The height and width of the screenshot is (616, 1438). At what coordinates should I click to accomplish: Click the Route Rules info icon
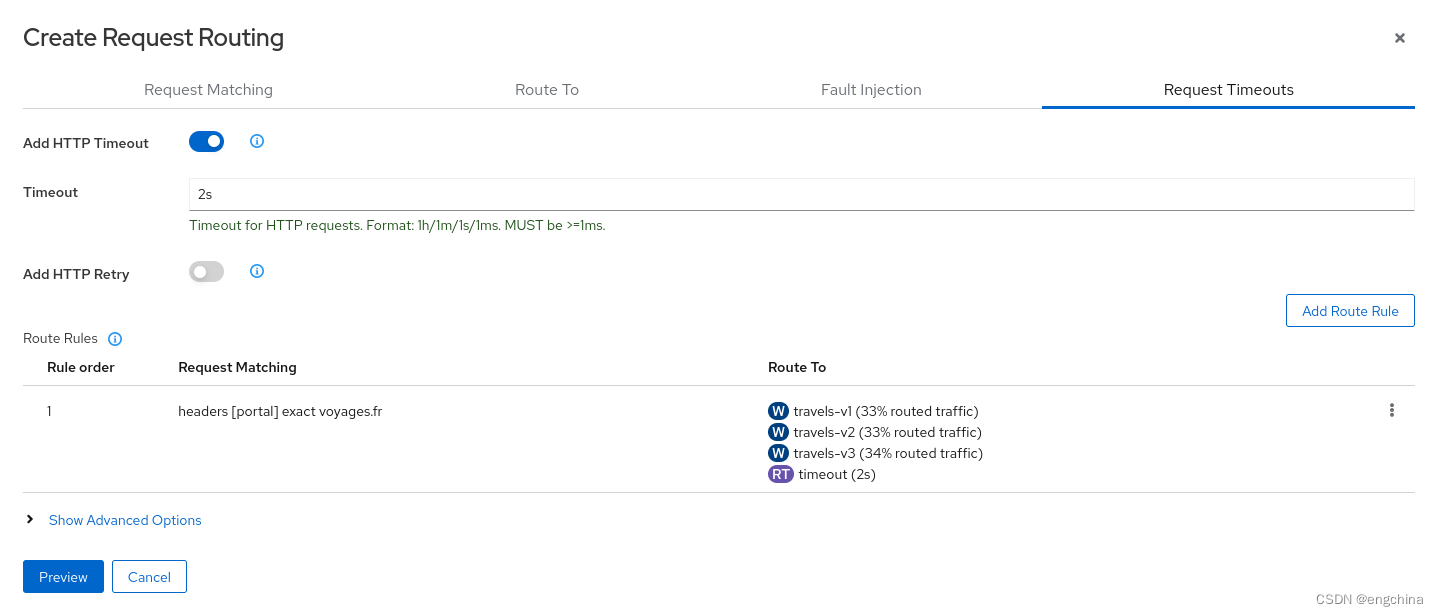(115, 339)
